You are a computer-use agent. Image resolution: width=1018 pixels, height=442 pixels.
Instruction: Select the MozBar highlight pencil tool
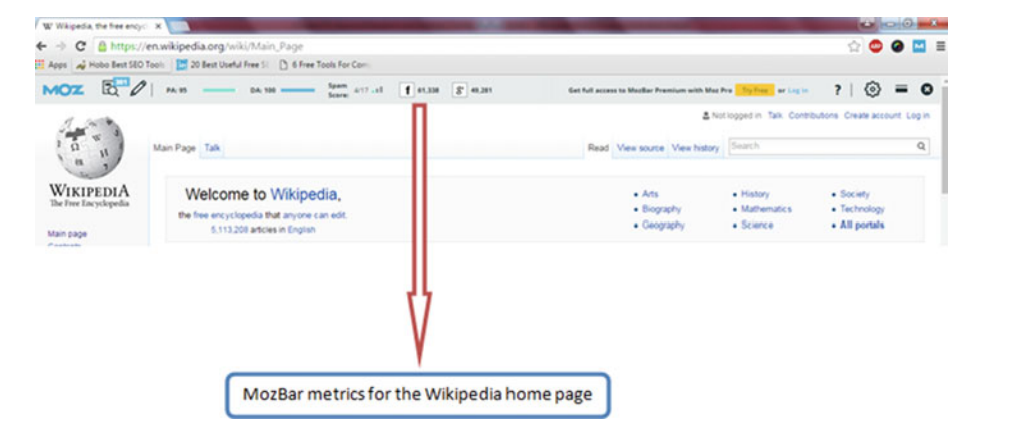pyautogui.click(x=138, y=89)
